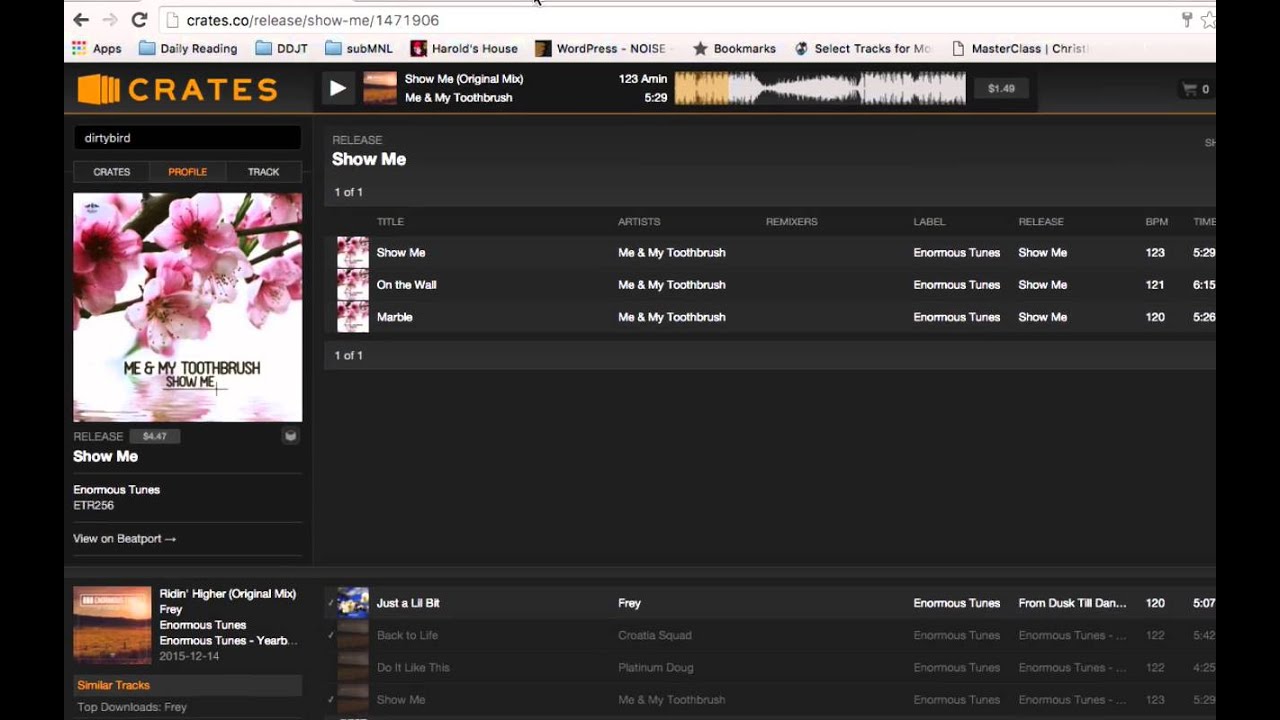Switch to the PROFILE tab
This screenshot has height=720, width=1280.
(187, 172)
